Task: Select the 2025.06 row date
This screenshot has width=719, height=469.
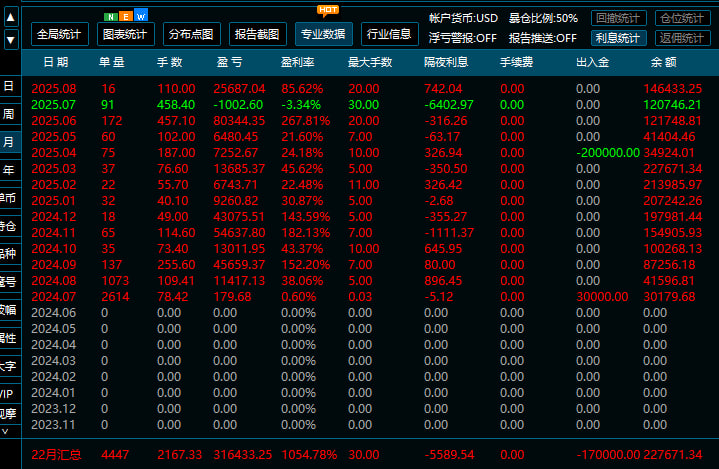Action: [54, 121]
